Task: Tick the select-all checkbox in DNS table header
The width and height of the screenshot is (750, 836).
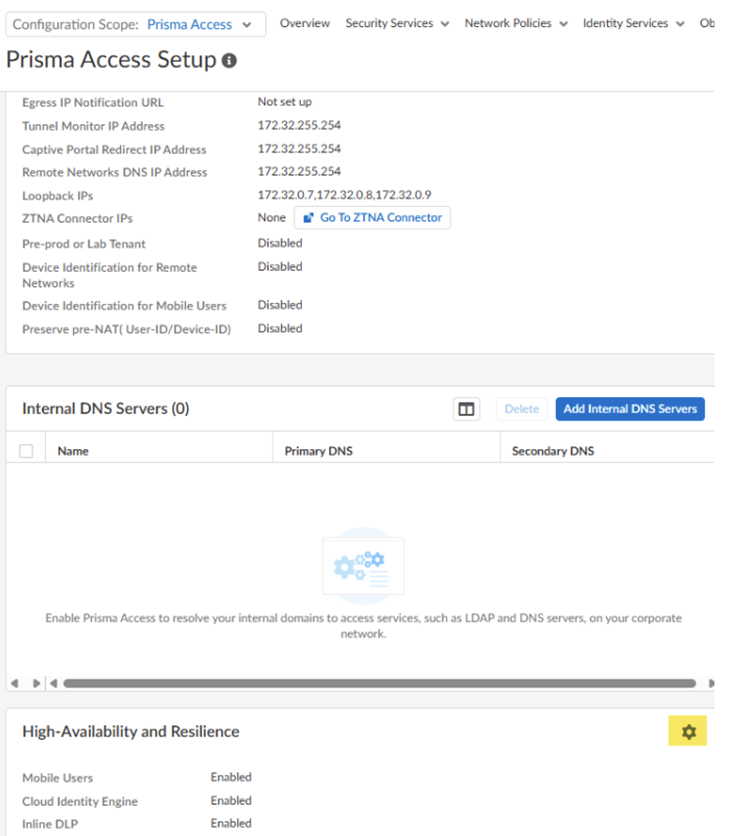Action: coord(26,451)
